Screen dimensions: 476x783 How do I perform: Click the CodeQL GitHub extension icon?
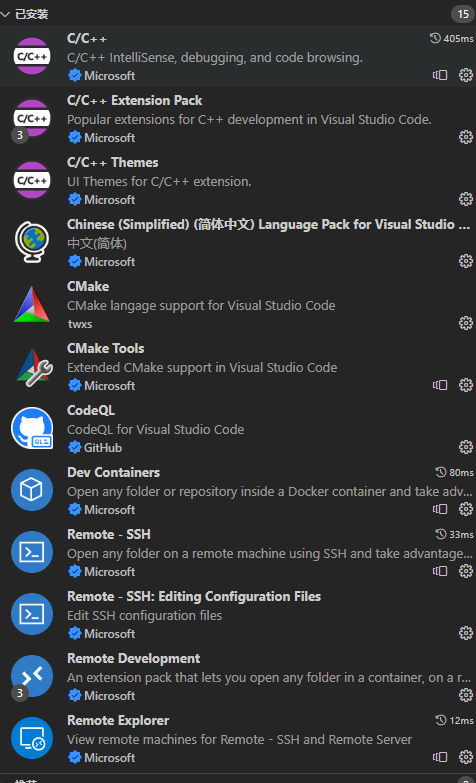(x=32, y=428)
